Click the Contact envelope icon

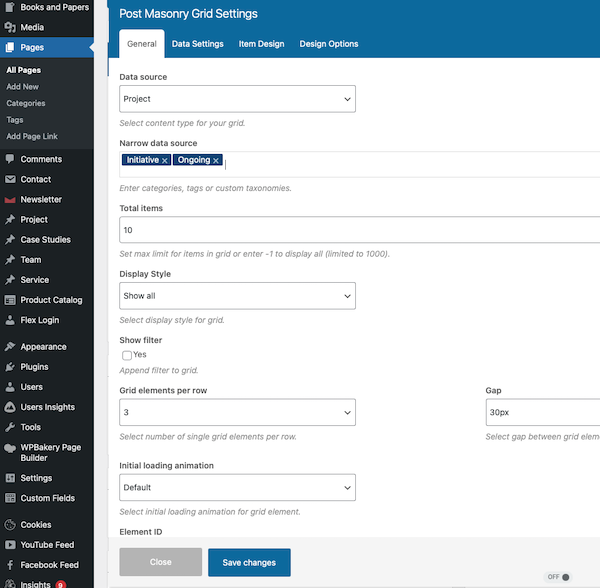(10, 179)
